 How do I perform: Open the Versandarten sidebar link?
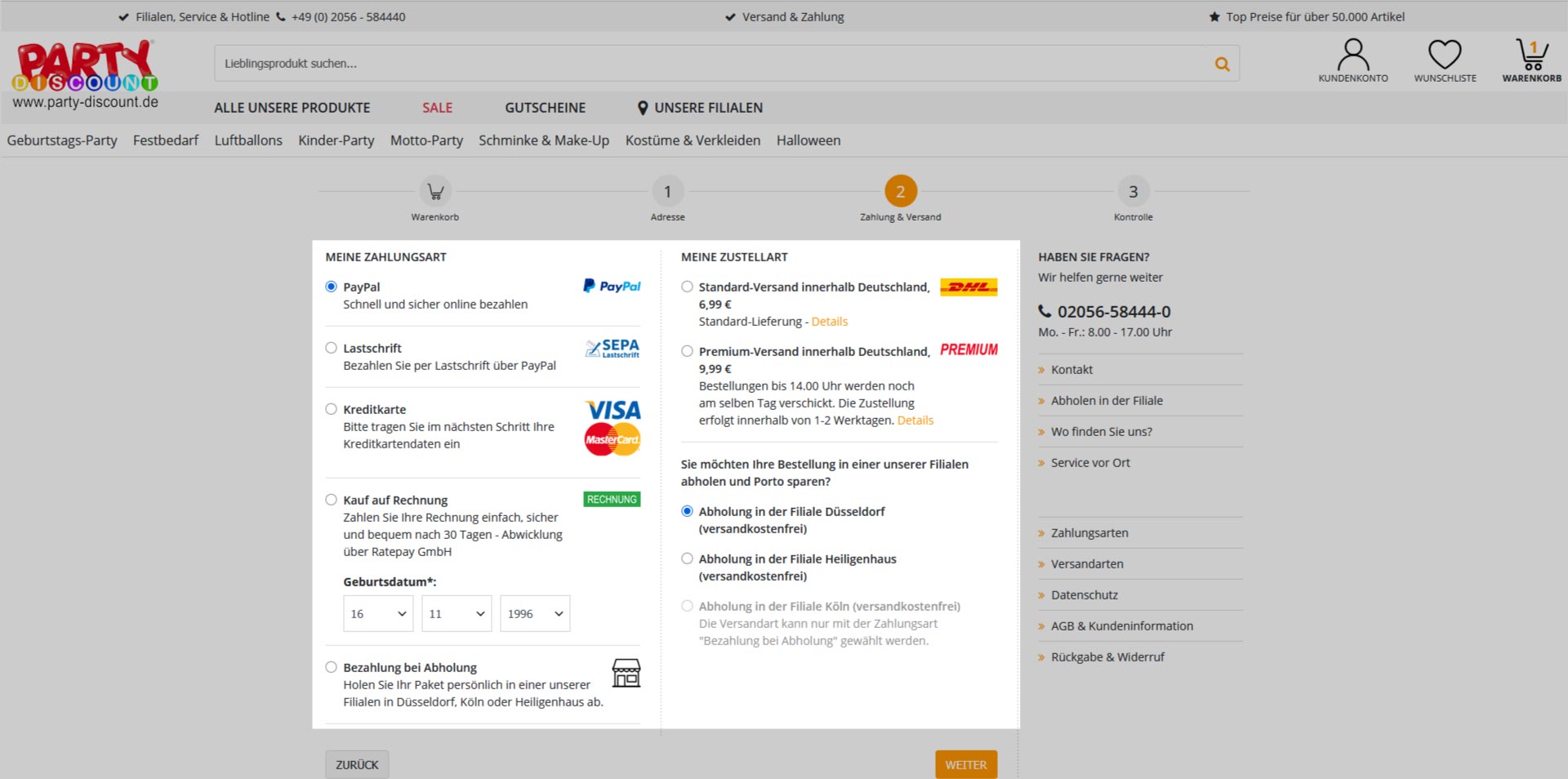coord(1087,563)
